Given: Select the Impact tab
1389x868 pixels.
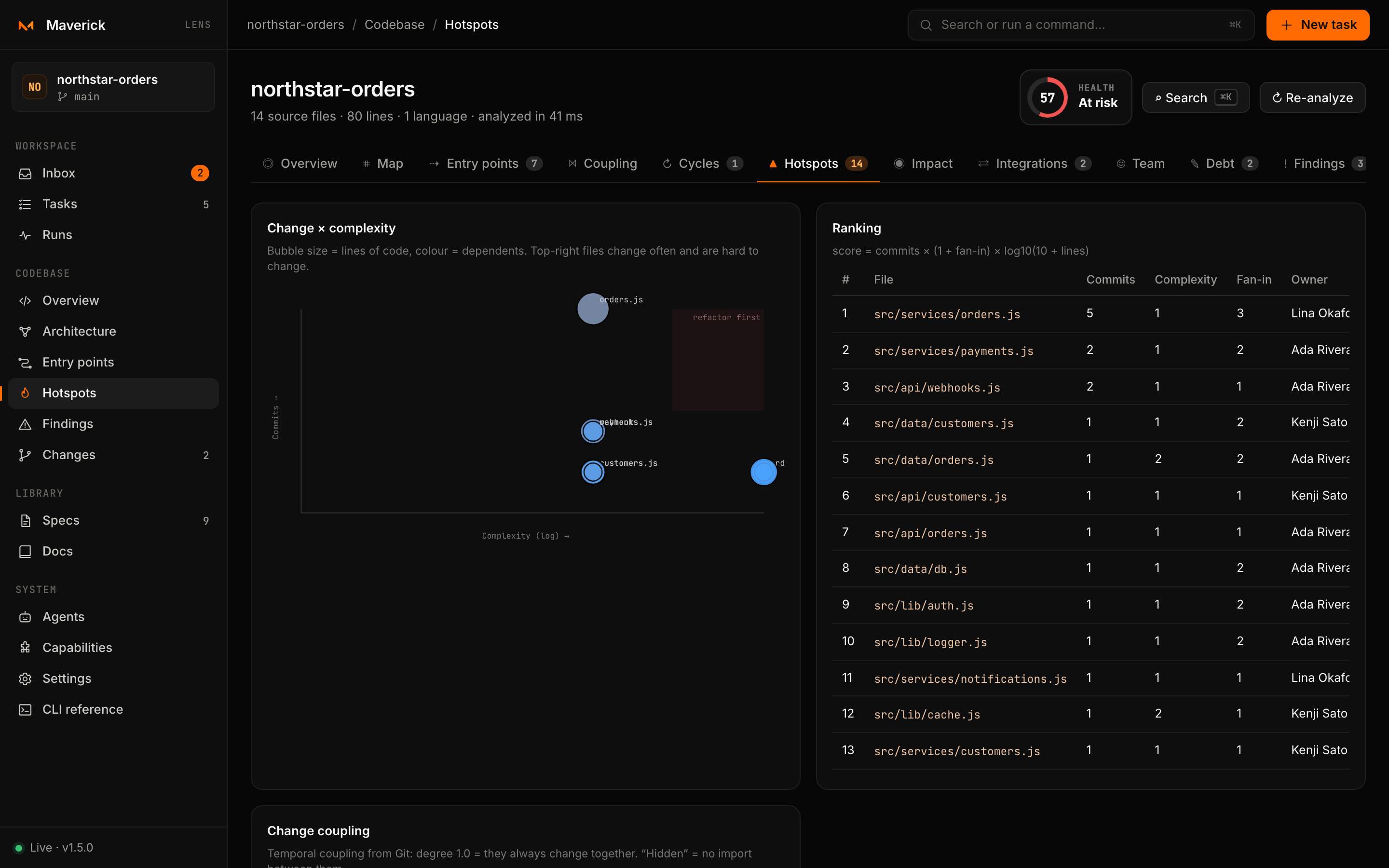Looking at the screenshot, I should (x=923, y=163).
